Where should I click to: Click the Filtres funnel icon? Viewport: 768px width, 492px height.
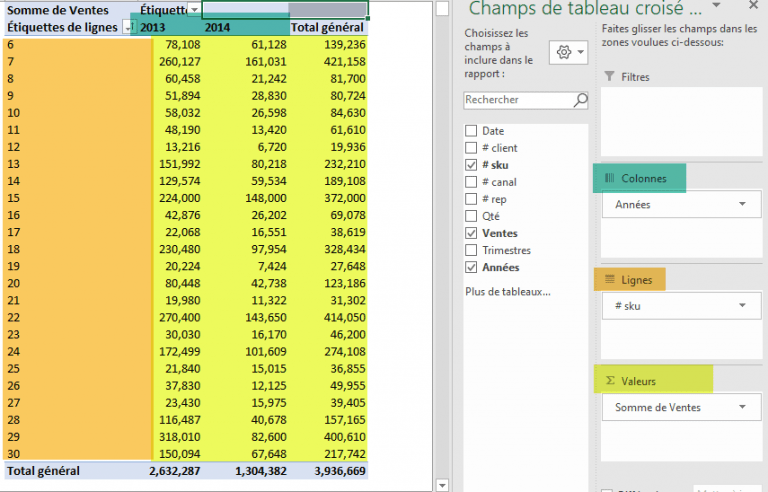(x=609, y=76)
